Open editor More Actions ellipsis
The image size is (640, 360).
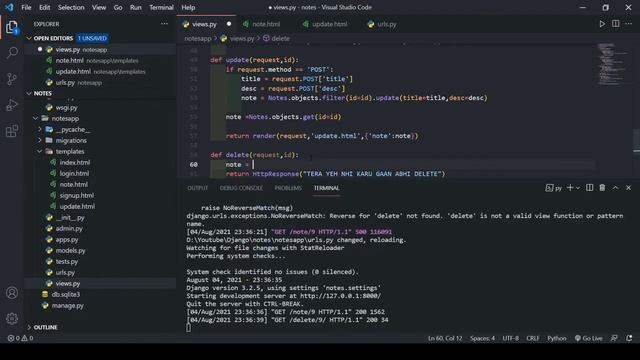[x=629, y=24]
